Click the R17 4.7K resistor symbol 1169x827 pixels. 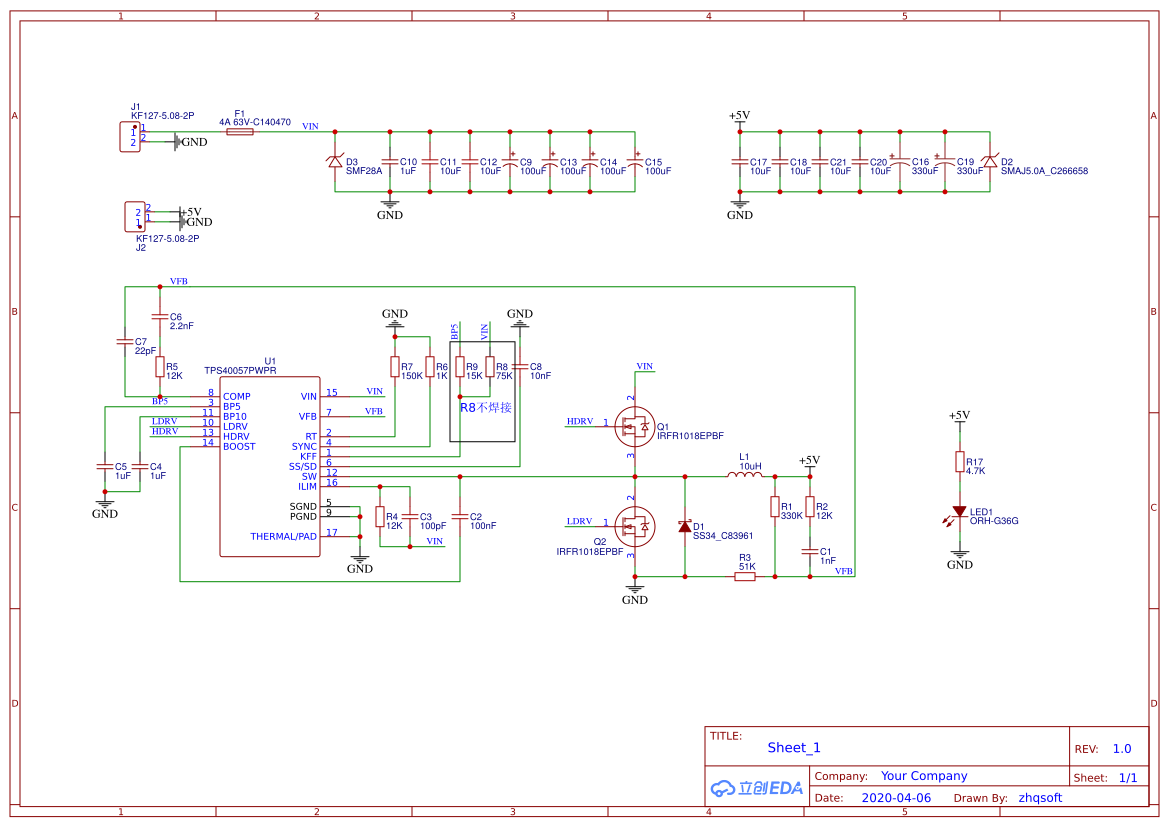point(959,462)
